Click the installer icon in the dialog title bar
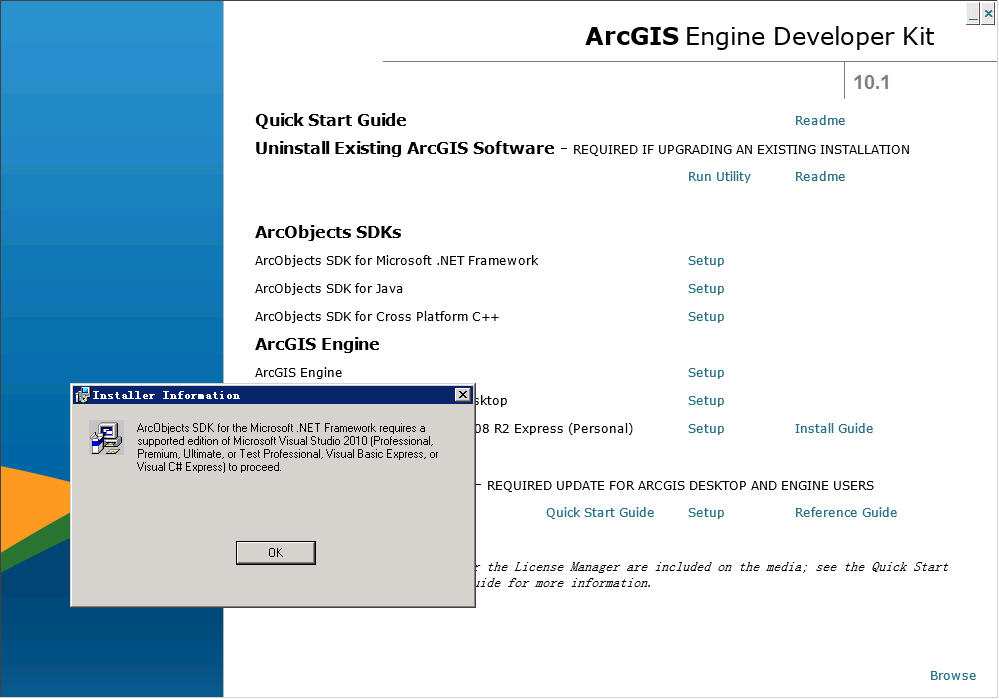The width and height of the screenshot is (999, 699). click(x=82, y=395)
